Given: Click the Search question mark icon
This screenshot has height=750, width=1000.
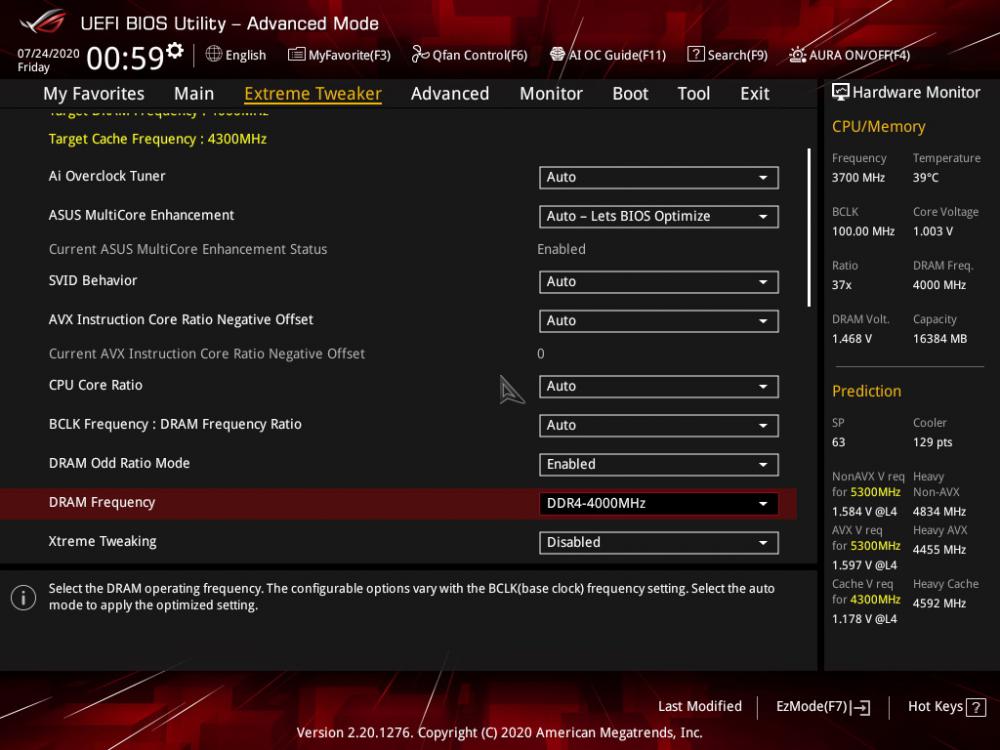Looking at the screenshot, I should coord(696,54).
